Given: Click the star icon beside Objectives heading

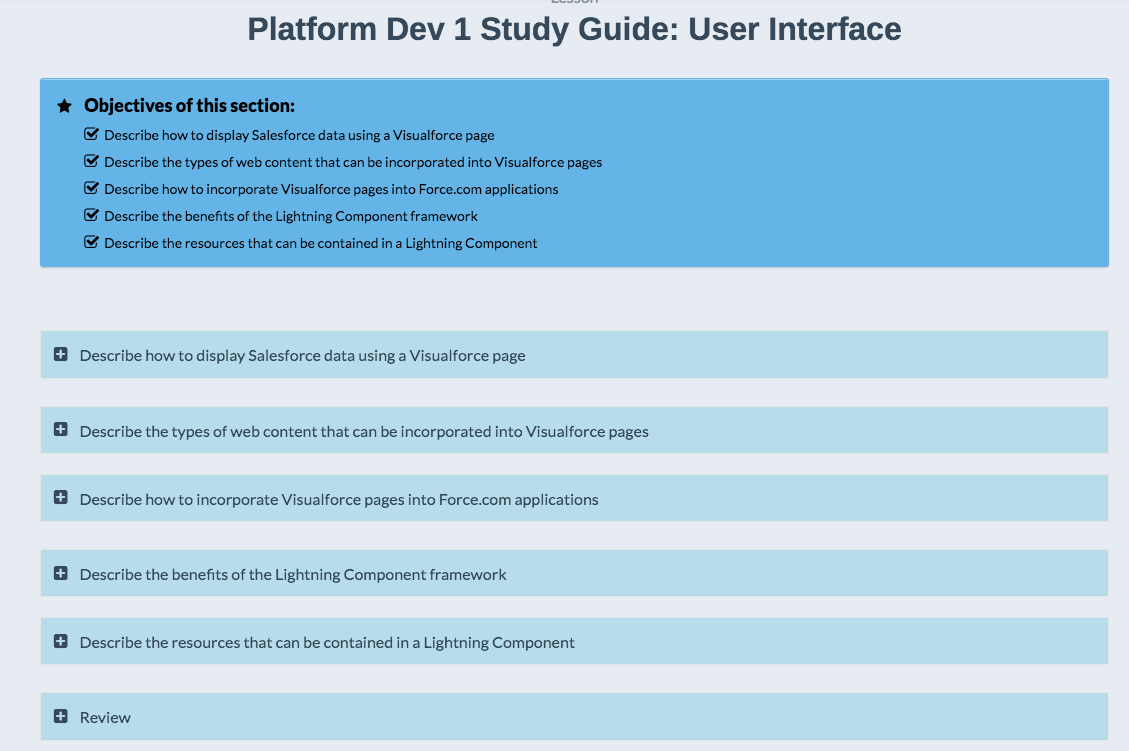Looking at the screenshot, I should 64,106.
